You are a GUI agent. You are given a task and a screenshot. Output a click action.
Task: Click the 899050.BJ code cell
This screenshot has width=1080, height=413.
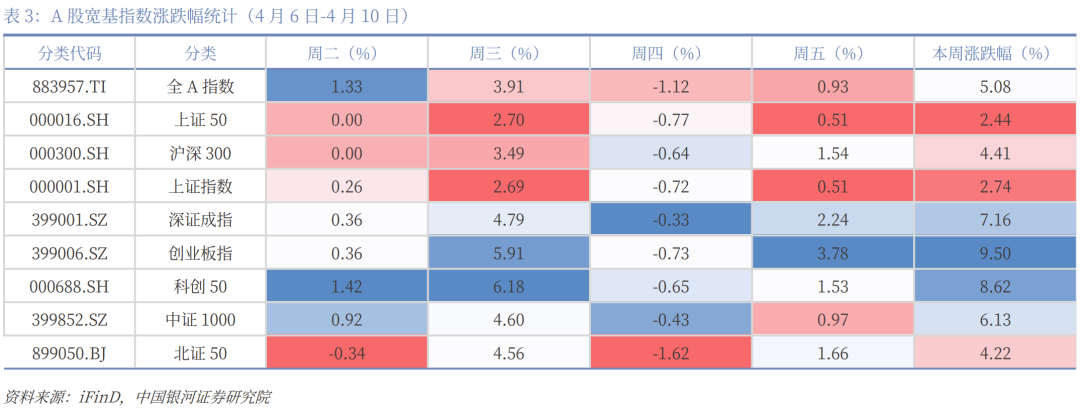[70, 354]
